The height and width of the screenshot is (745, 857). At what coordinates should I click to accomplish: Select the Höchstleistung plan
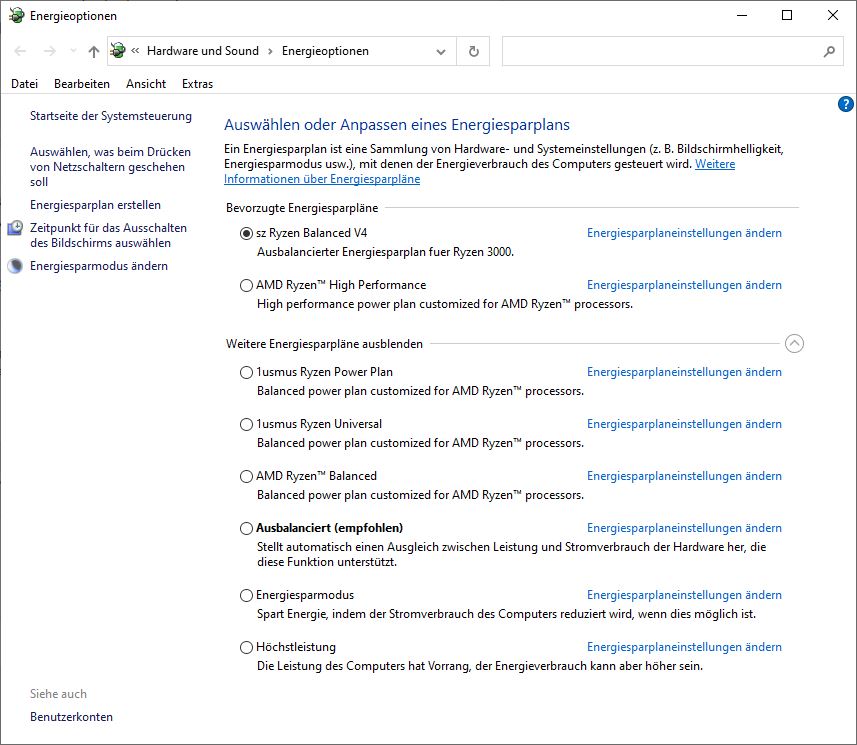246,647
